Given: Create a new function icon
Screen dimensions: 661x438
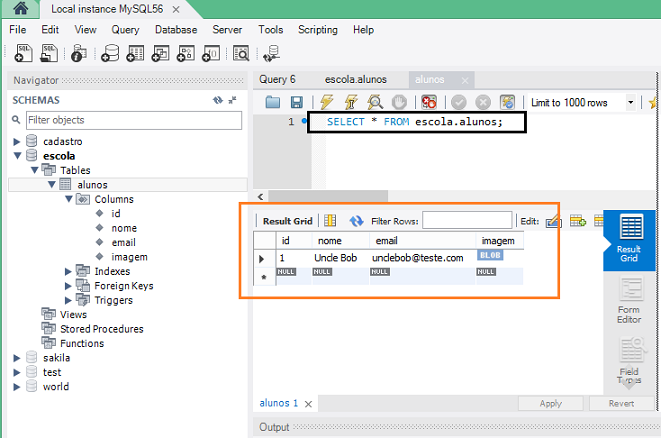Looking at the screenshot, I should (211, 54).
